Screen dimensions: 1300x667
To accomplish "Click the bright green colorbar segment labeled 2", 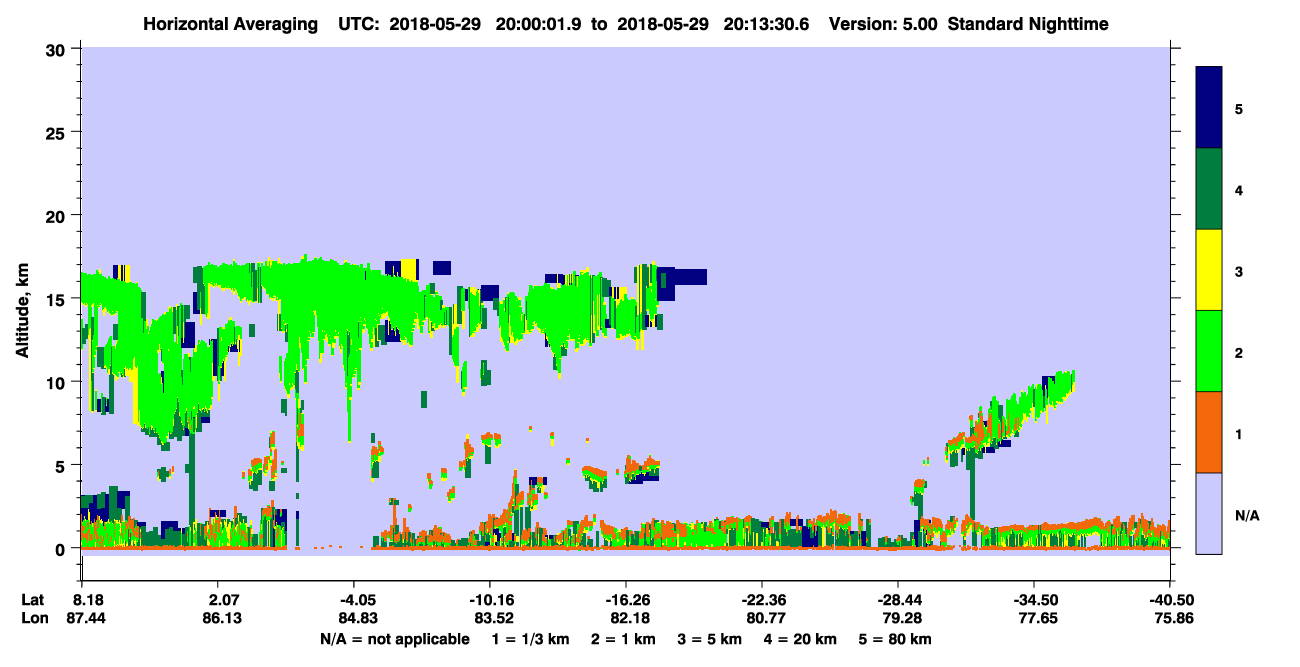I will [1209, 351].
